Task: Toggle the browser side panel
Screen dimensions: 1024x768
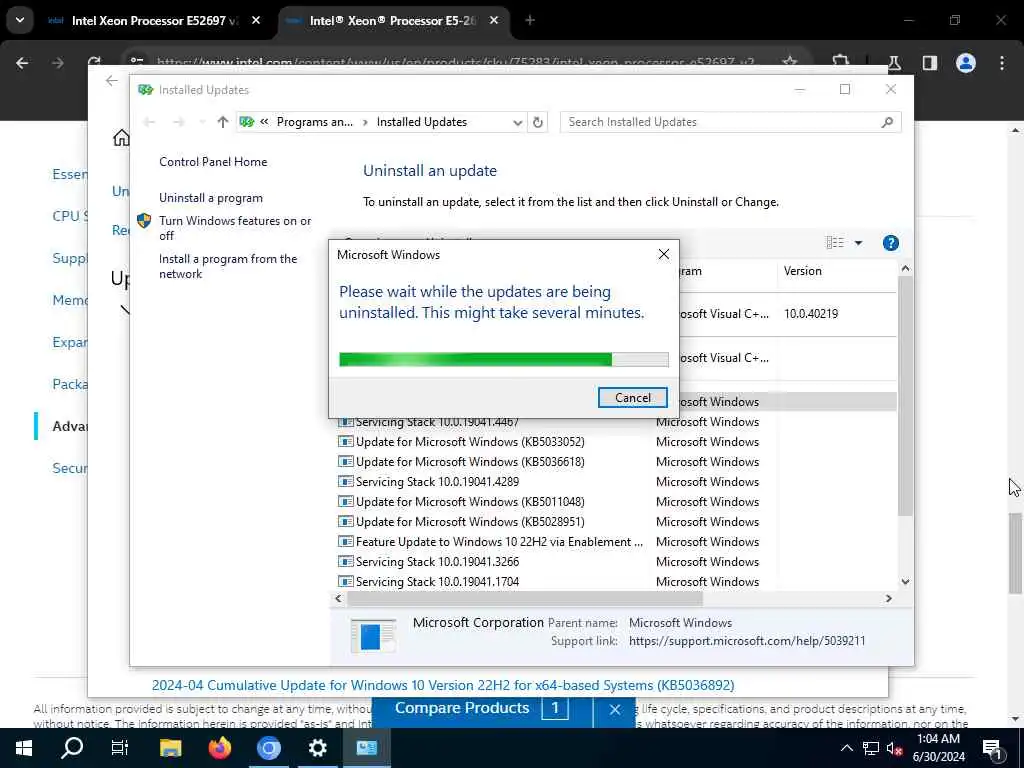Action: pos(930,63)
